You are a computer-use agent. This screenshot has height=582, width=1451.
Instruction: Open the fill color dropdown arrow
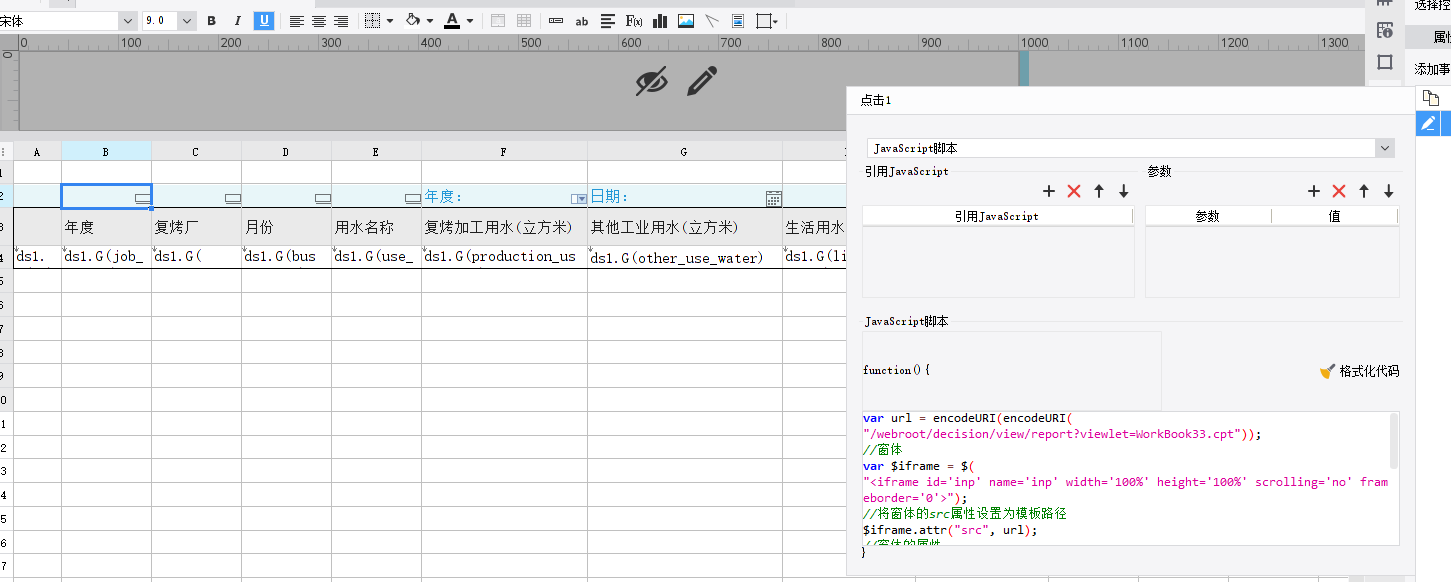tap(430, 21)
